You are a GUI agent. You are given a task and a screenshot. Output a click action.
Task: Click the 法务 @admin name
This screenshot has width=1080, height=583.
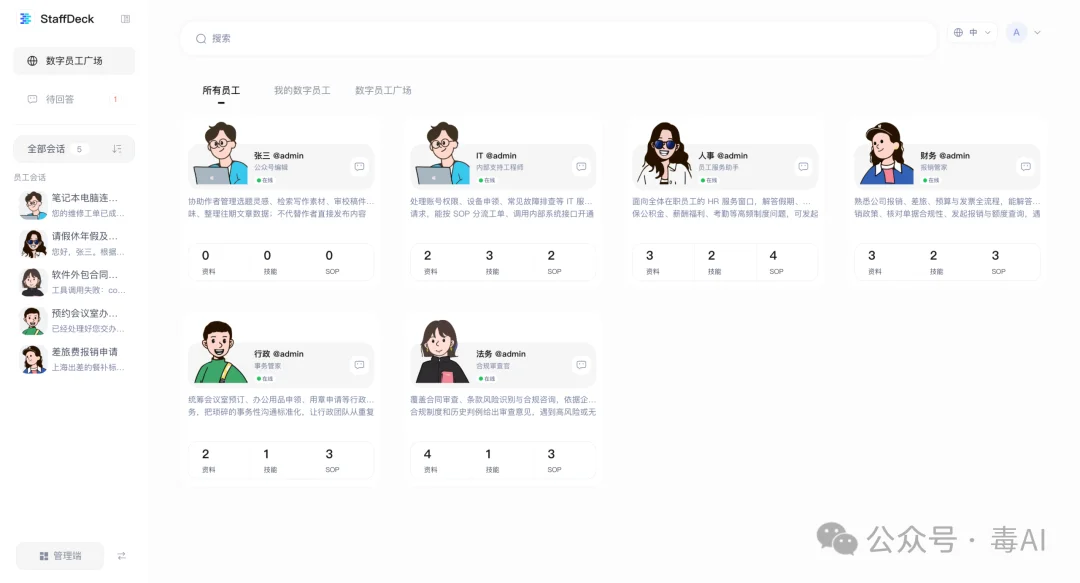click(x=501, y=354)
